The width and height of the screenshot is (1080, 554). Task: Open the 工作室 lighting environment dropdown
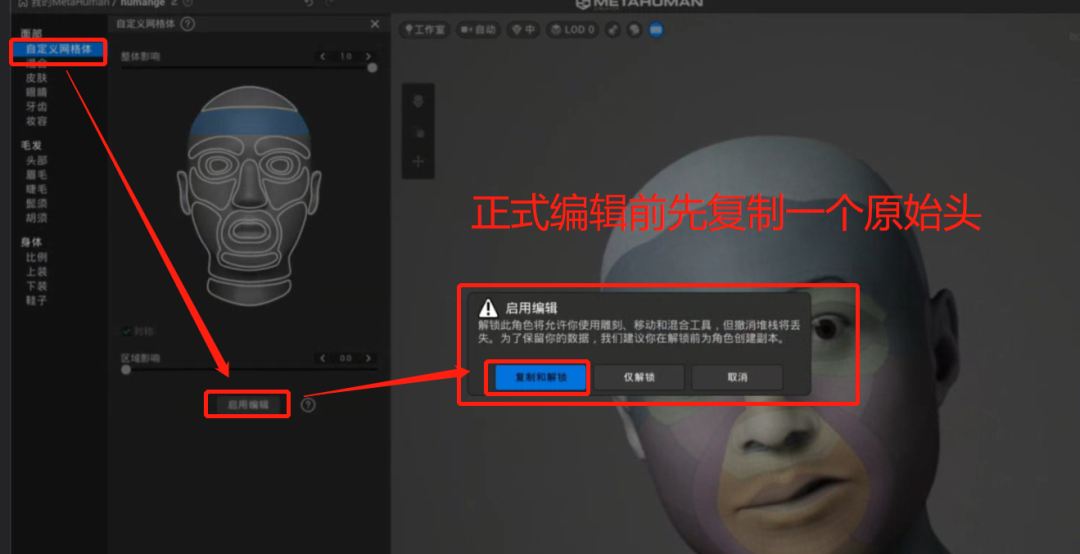coord(424,30)
